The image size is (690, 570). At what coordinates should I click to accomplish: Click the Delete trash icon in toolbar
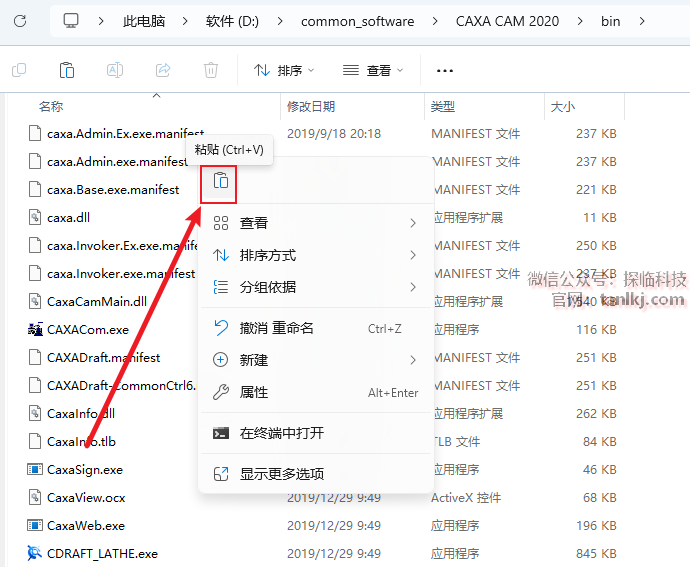coord(211,70)
